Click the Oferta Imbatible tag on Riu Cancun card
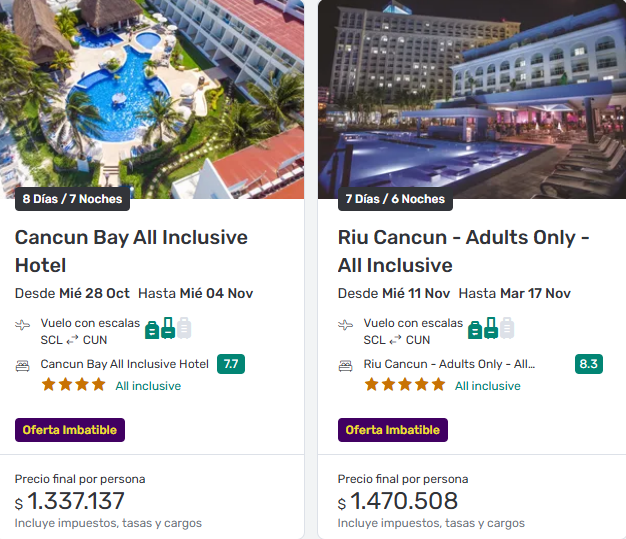The image size is (626, 539). coord(393,430)
